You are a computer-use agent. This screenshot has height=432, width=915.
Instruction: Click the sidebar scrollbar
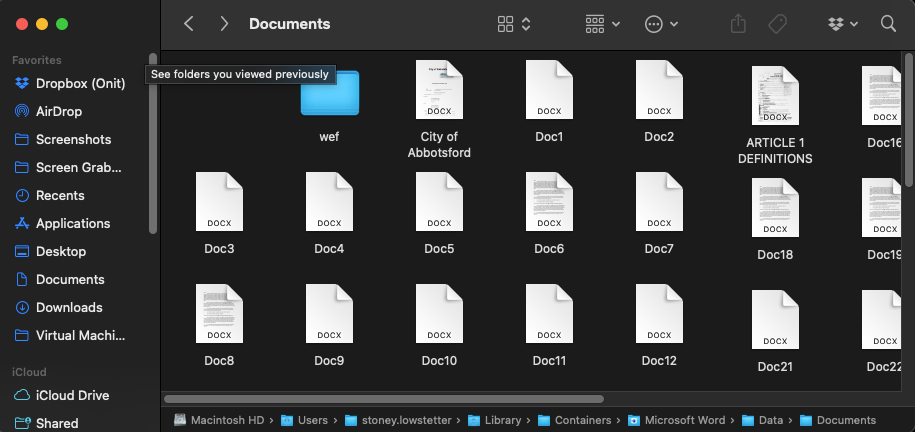coord(153,144)
